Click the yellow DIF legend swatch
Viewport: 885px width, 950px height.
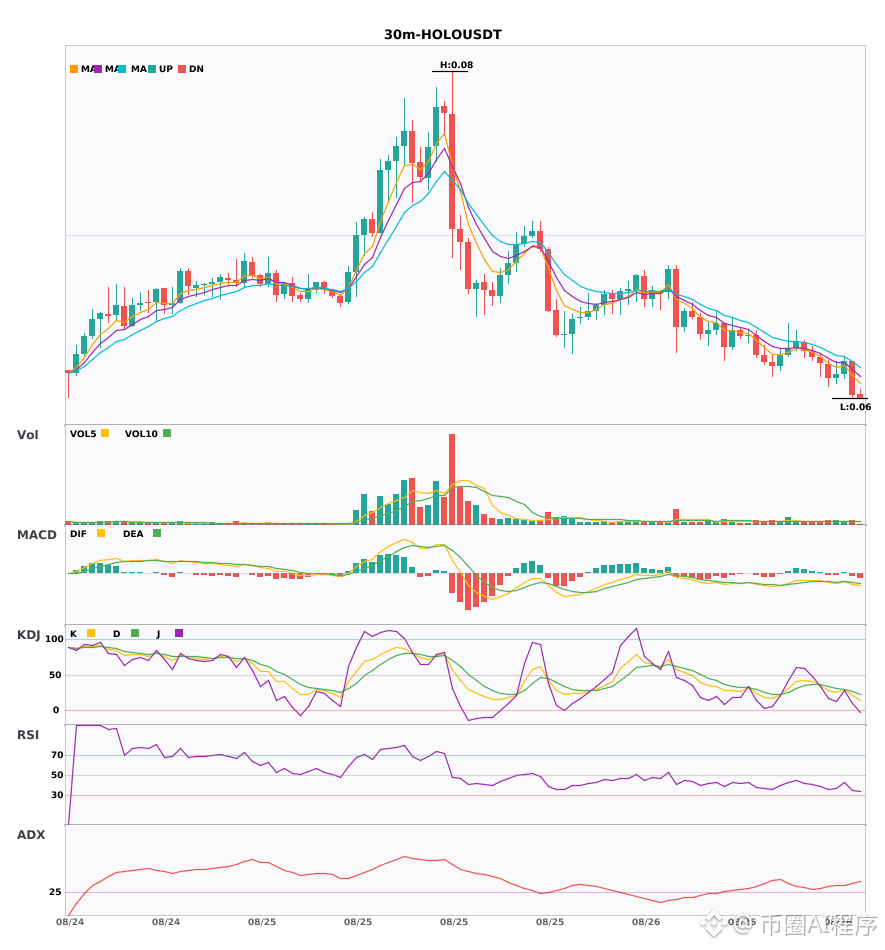(x=101, y=533)
